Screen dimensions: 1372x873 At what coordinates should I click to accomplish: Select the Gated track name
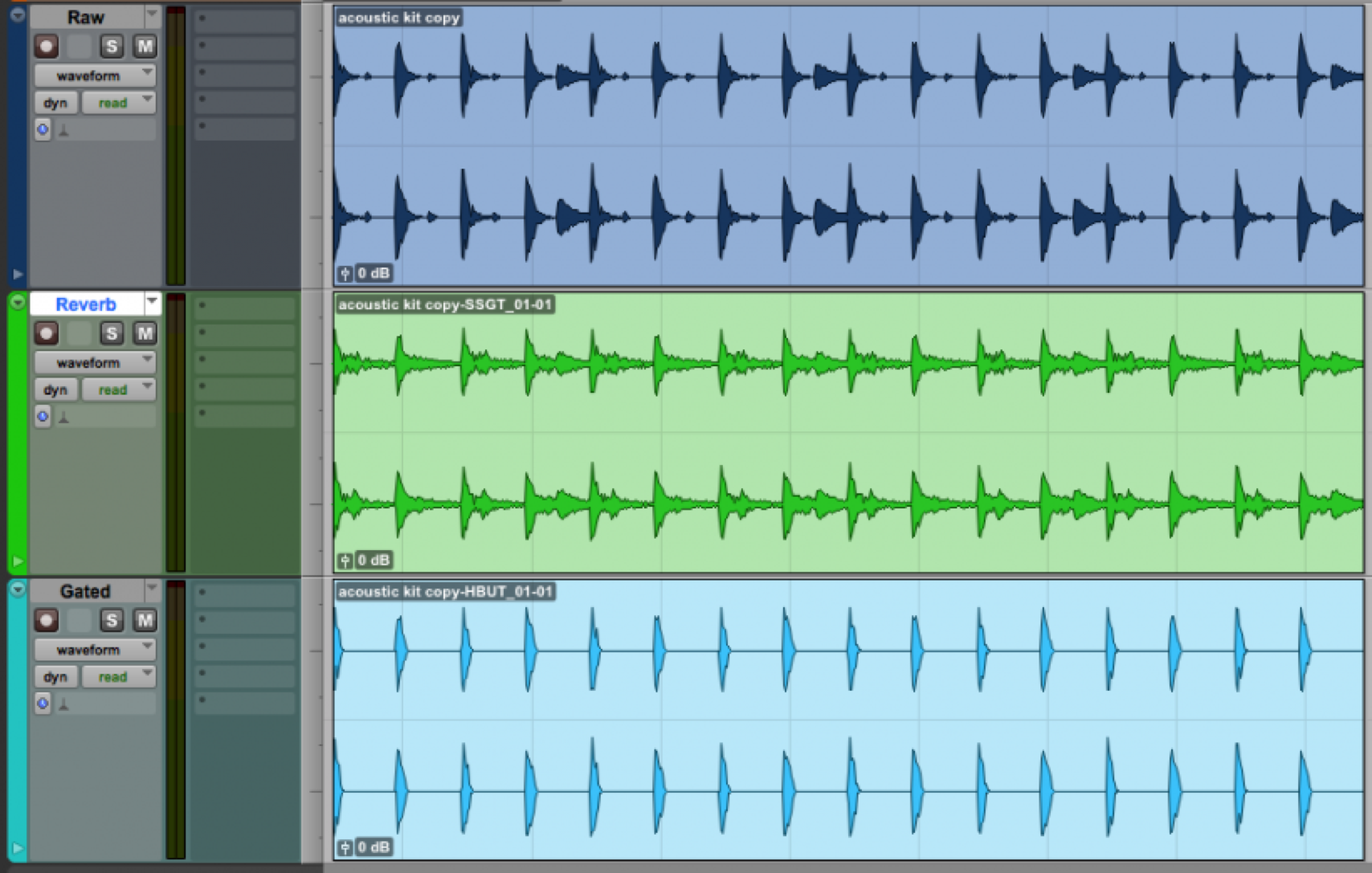pos(86,591)
